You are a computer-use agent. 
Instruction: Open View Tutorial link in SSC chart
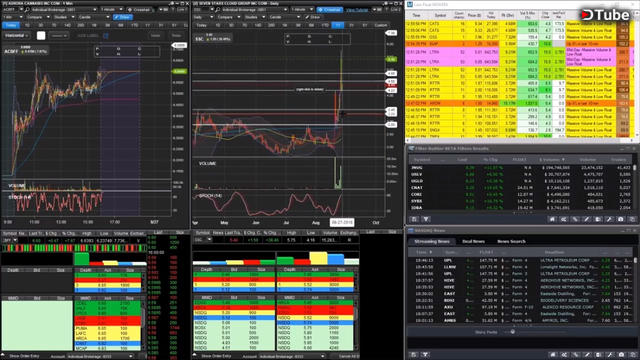(357, 9)
